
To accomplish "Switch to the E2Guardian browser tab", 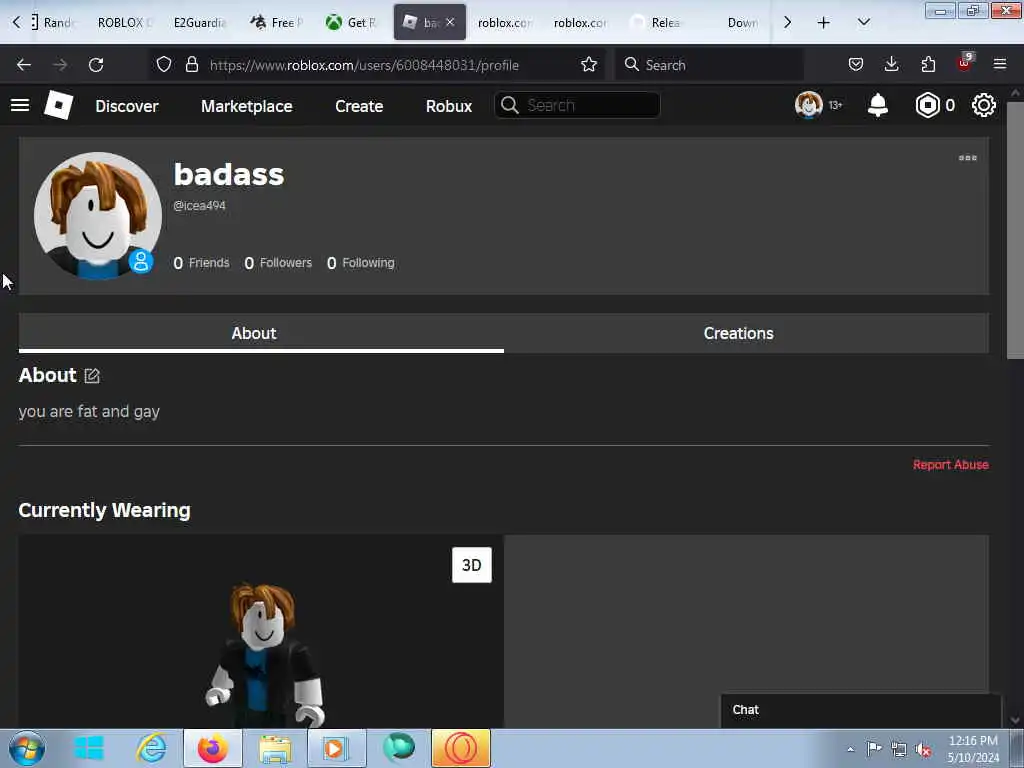I will [200, 23].
